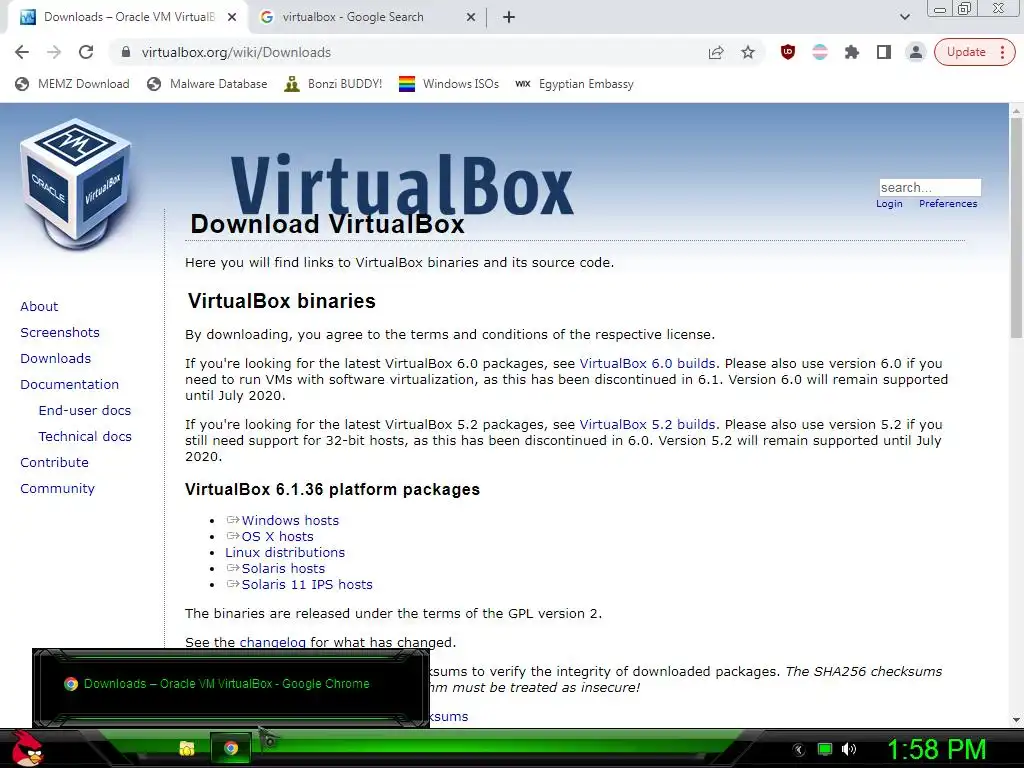Open a new tab

click(x=509, y=17)
